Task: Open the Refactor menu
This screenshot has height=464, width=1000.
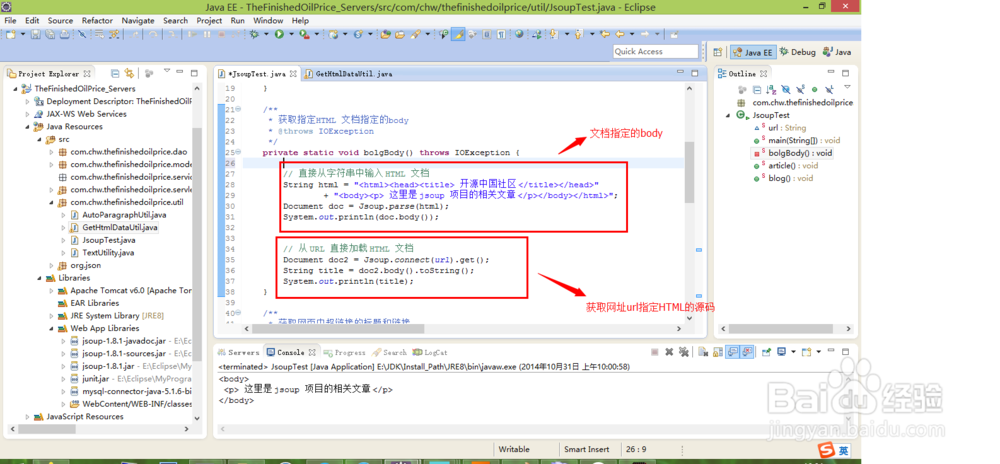Action: click(97, 20)
